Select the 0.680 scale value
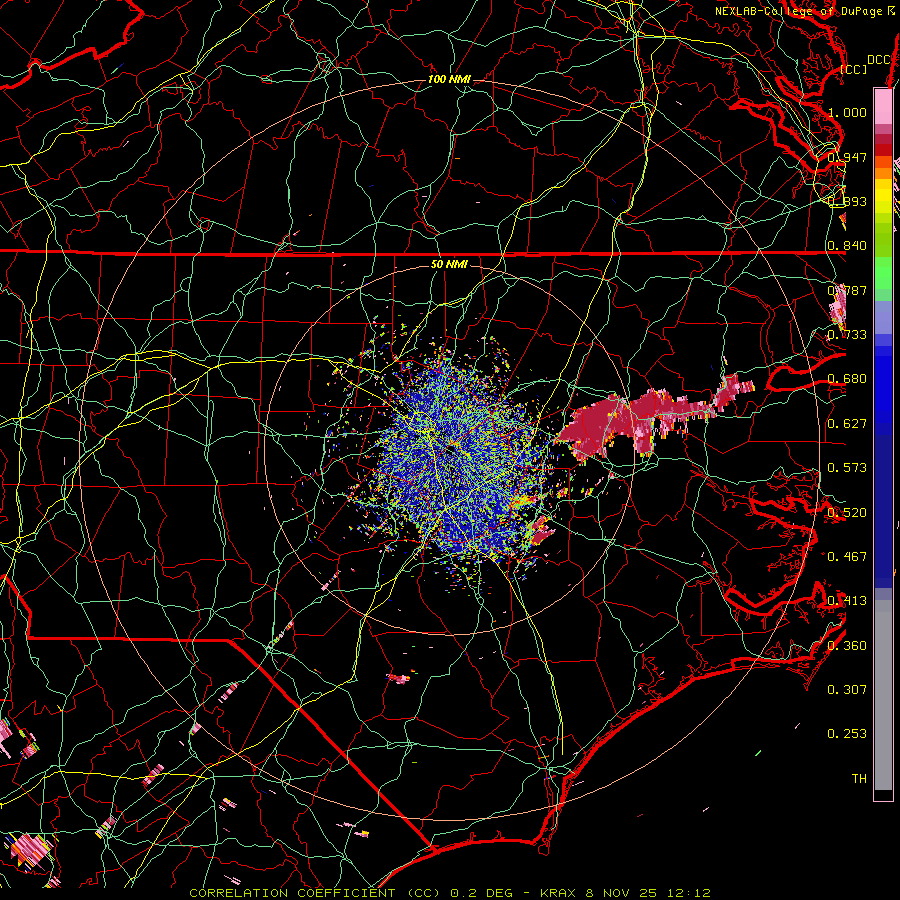 tap(847, 379)
